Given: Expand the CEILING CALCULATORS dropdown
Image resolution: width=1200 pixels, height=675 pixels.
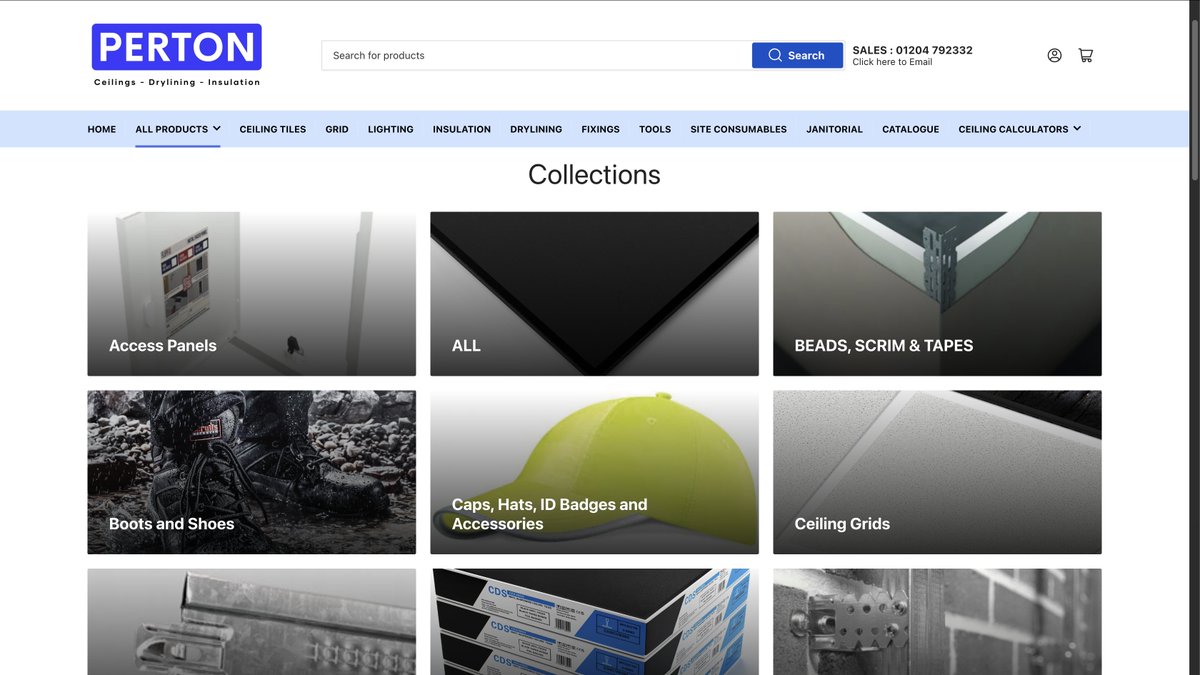Looking at the screenshot, I should pyautogui.click(x=1019, y=129).
